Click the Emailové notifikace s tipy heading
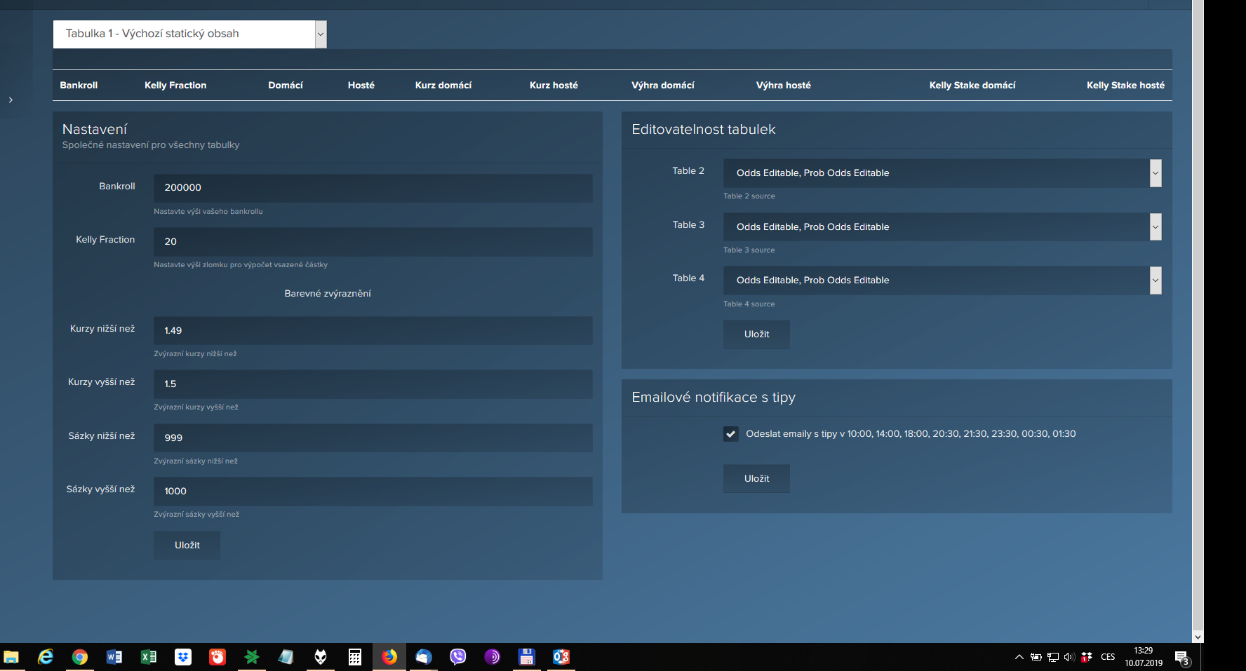 714,397
